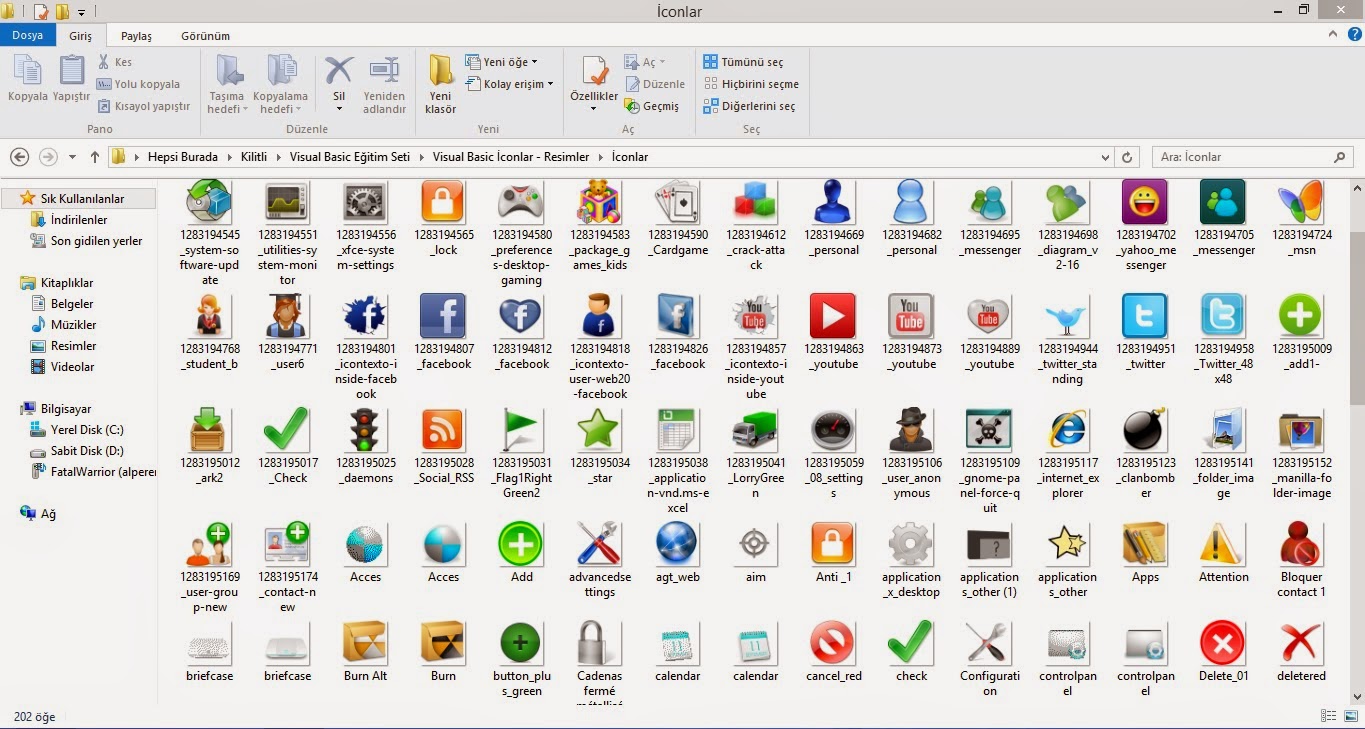
Task: Click the Kopyala copy ribbon button
Action: click(28, 80)
